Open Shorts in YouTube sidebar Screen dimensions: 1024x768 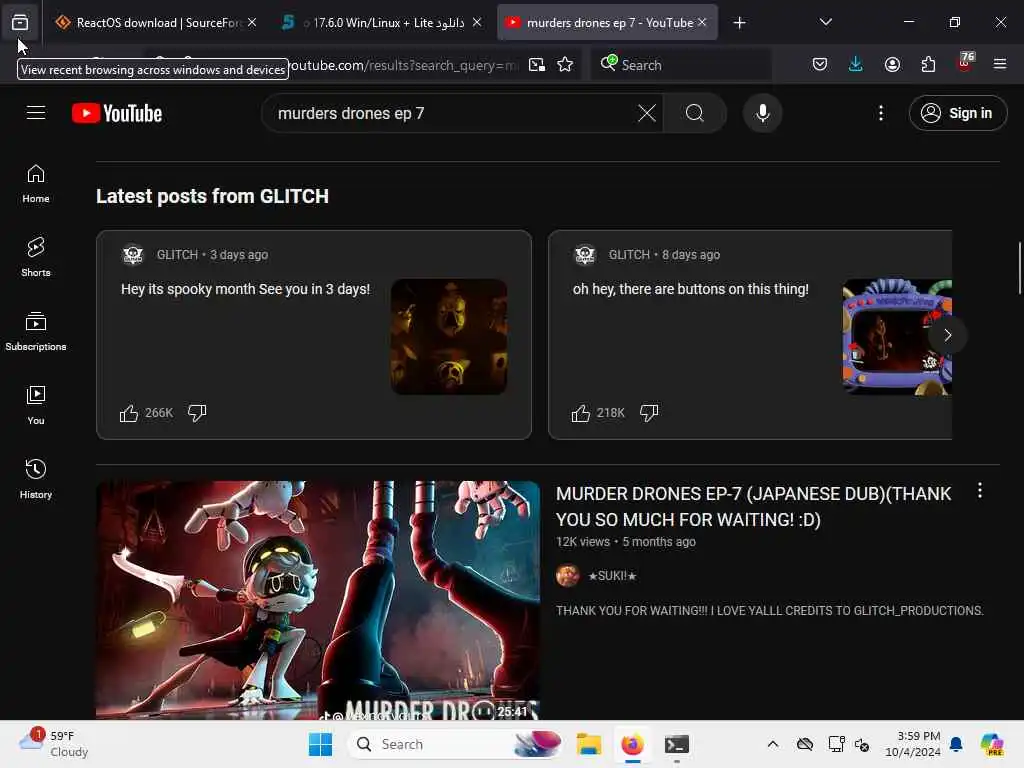pos(36,257)
